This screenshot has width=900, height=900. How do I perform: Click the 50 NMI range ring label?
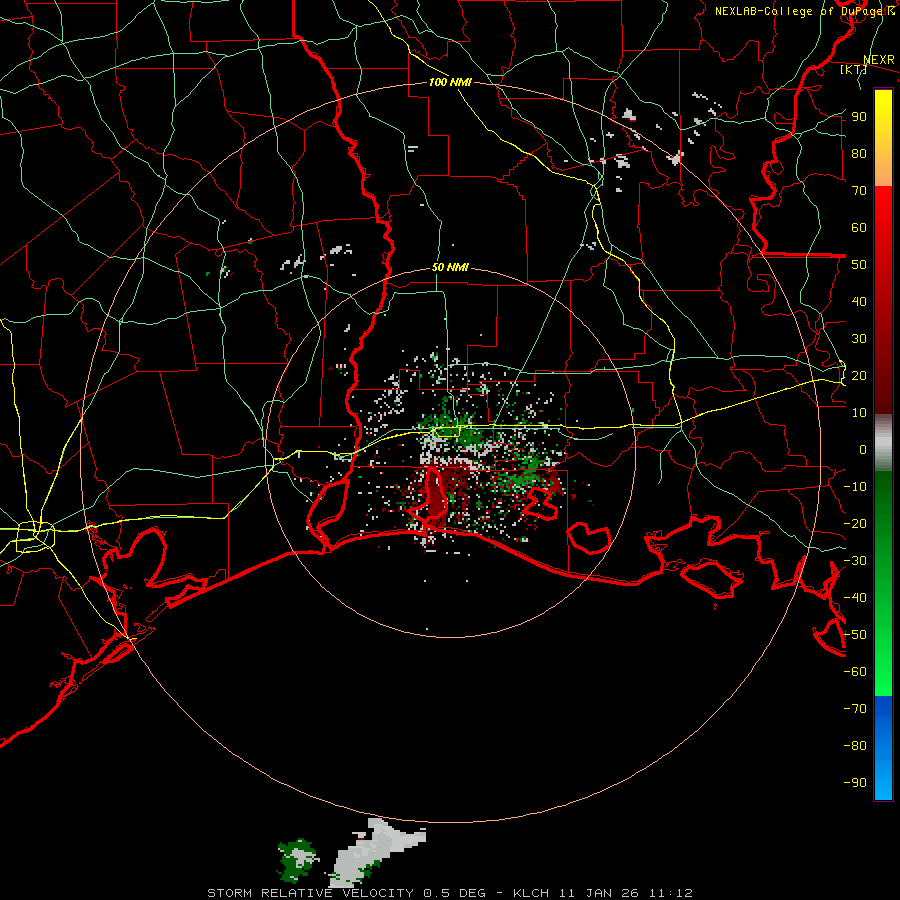[x=450, y=267]
